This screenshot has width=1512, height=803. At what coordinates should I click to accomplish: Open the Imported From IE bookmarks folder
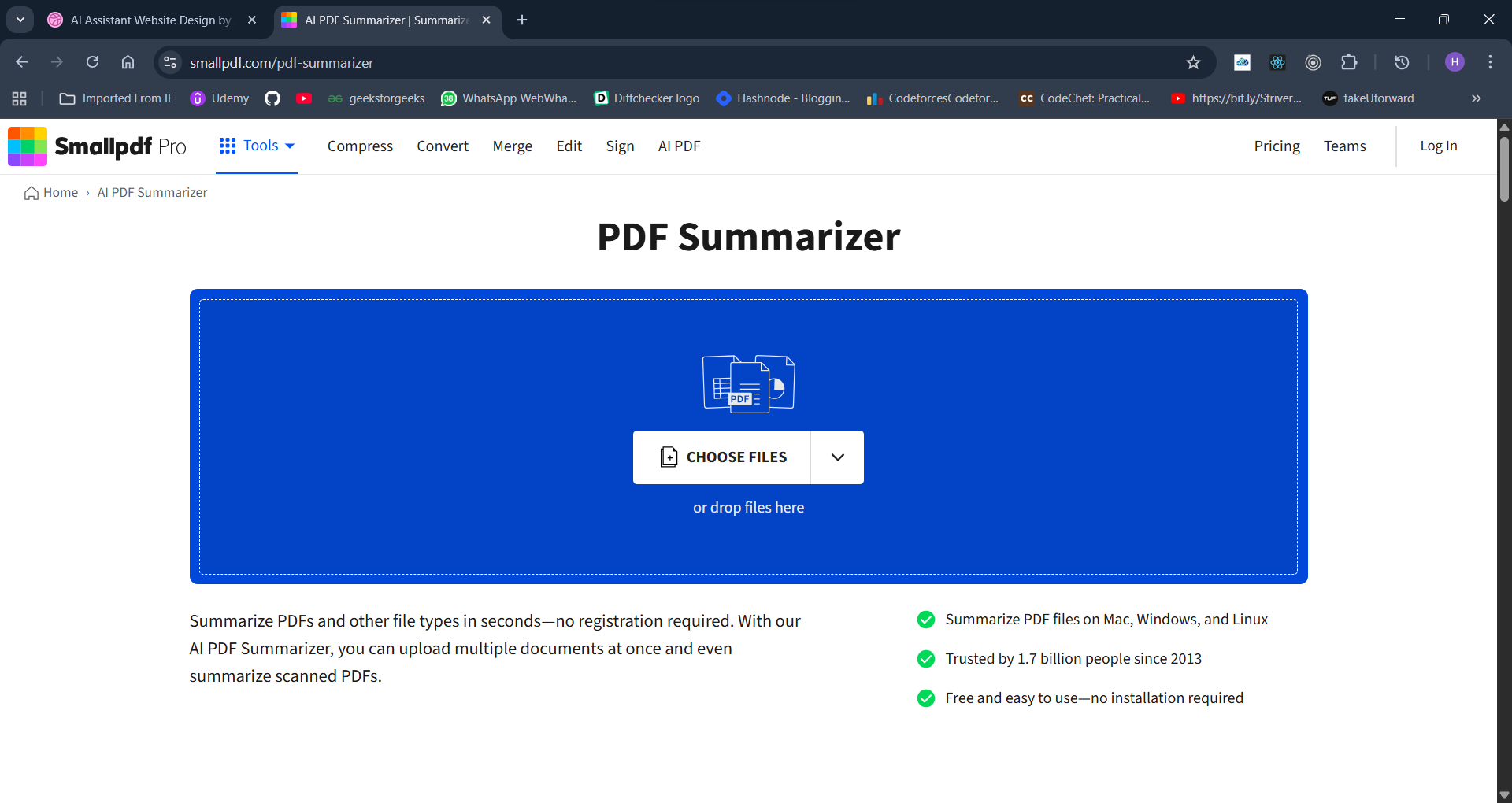point(117,98)
